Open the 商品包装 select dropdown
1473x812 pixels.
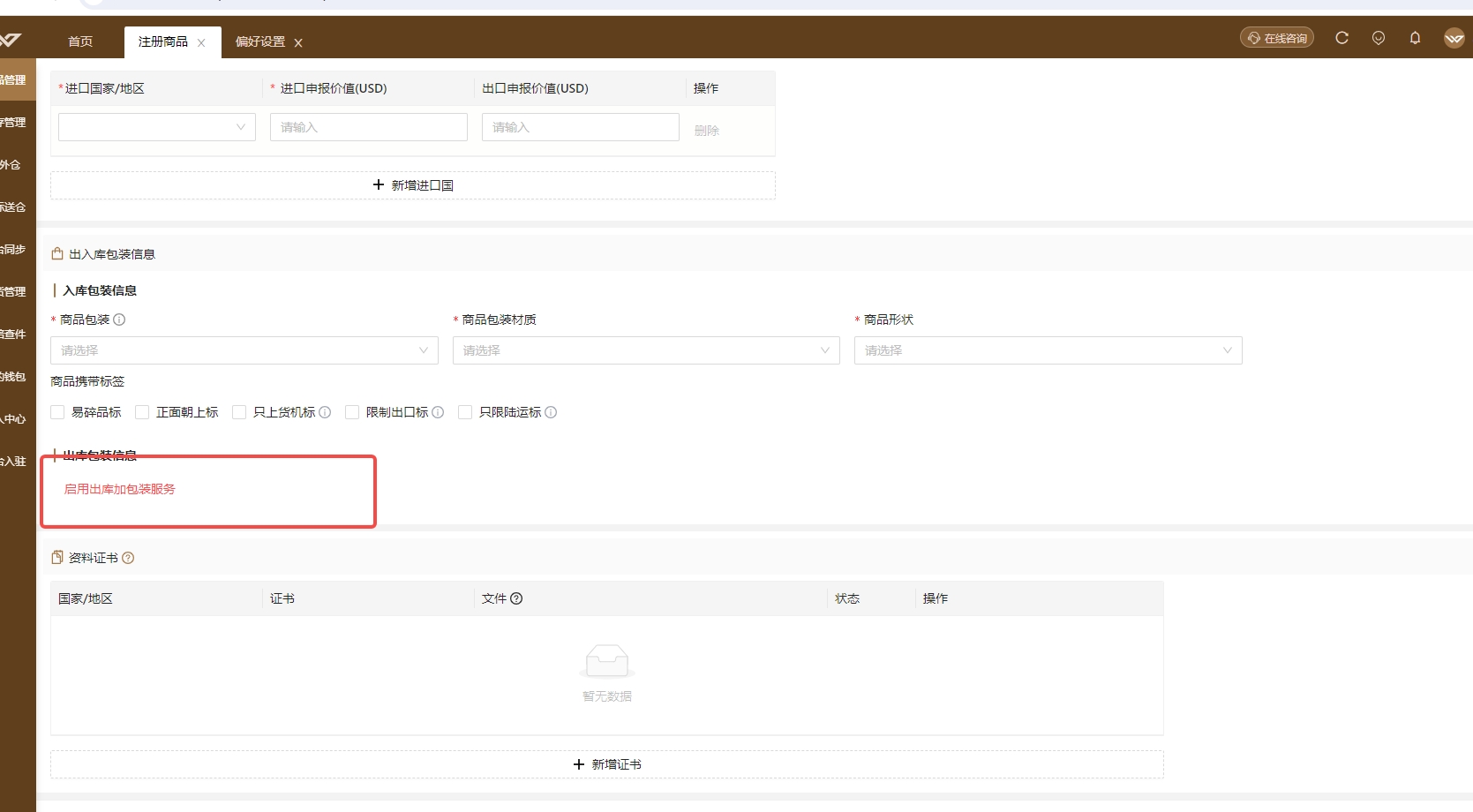click(x=244, y=350)
